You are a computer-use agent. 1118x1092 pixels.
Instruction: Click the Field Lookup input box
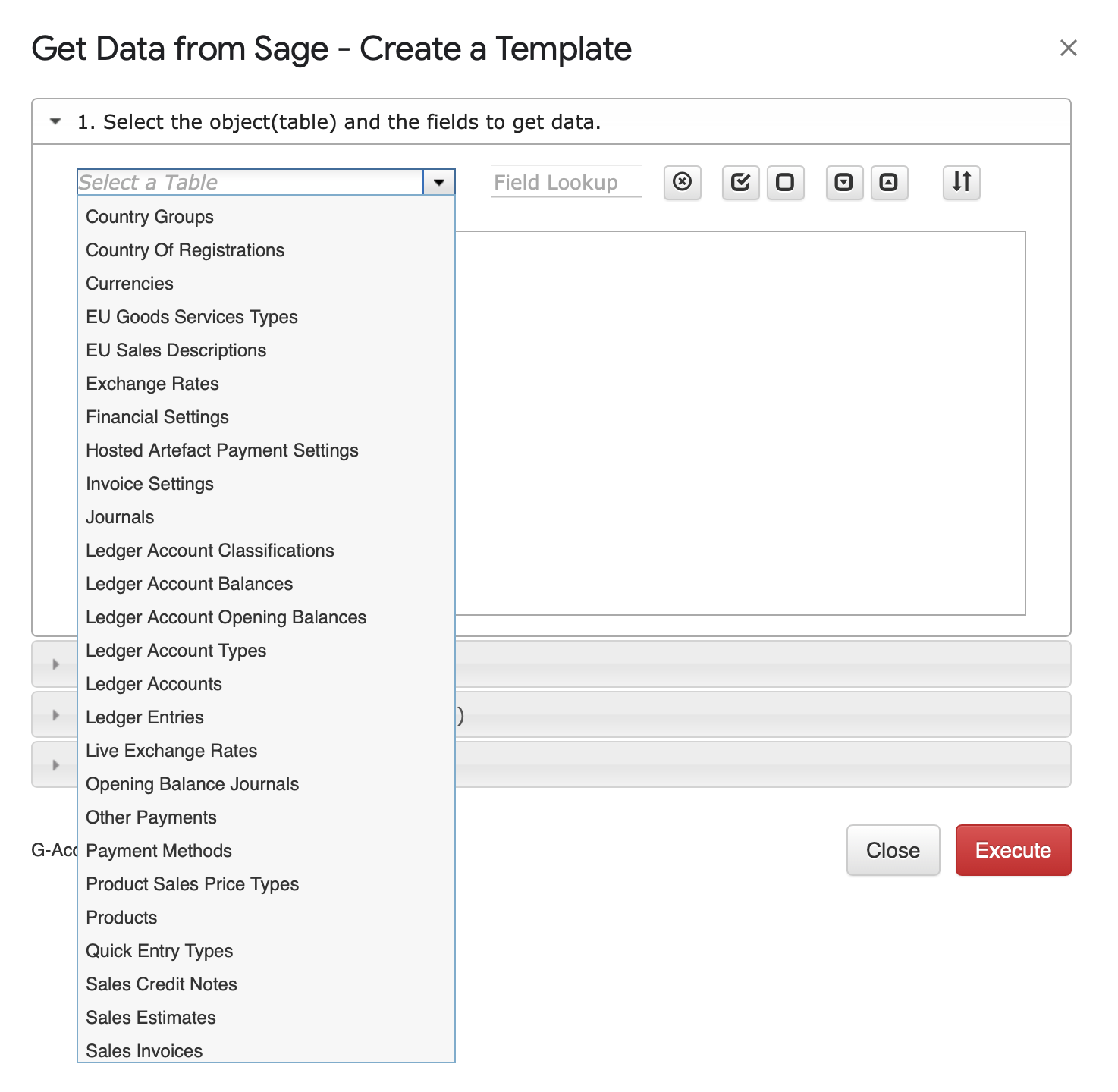click(566, 182)
